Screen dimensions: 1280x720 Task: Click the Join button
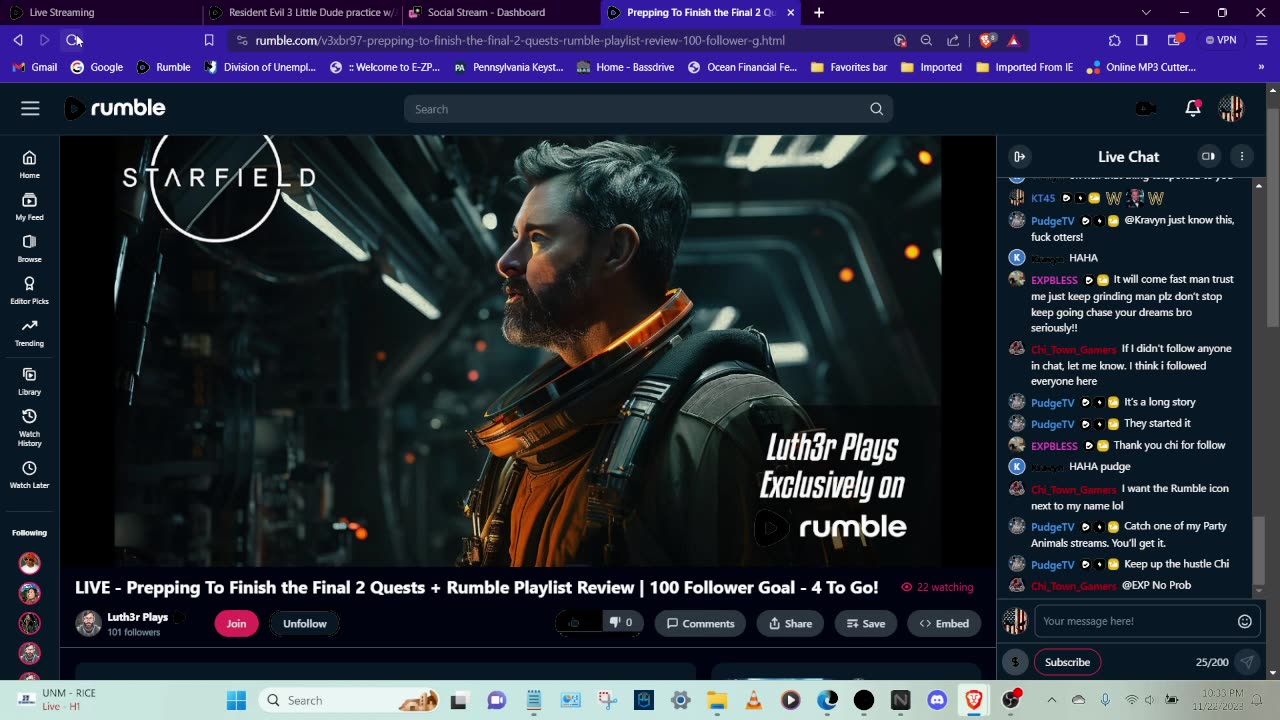(x=236, y=623)
